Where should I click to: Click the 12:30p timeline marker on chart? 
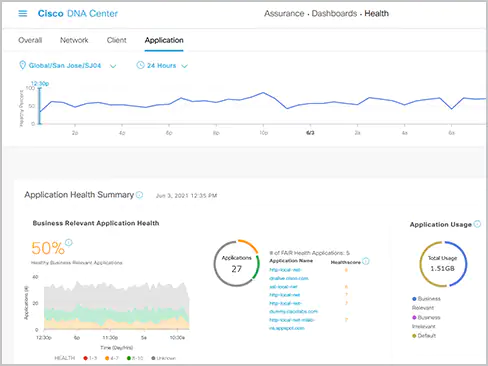click(x=40, y=83)
